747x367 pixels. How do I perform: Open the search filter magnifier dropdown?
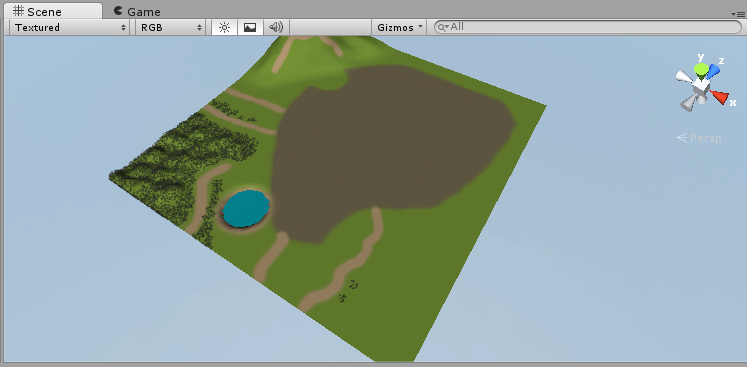coord(443,28)
